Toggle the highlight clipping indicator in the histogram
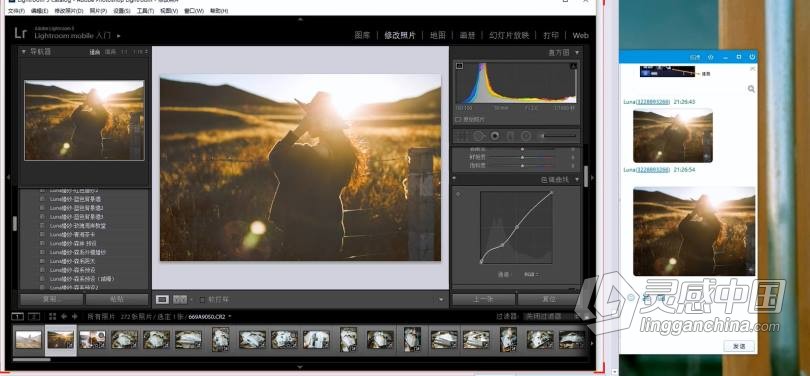This screenshot has height=376, width=810. point(573,66)
